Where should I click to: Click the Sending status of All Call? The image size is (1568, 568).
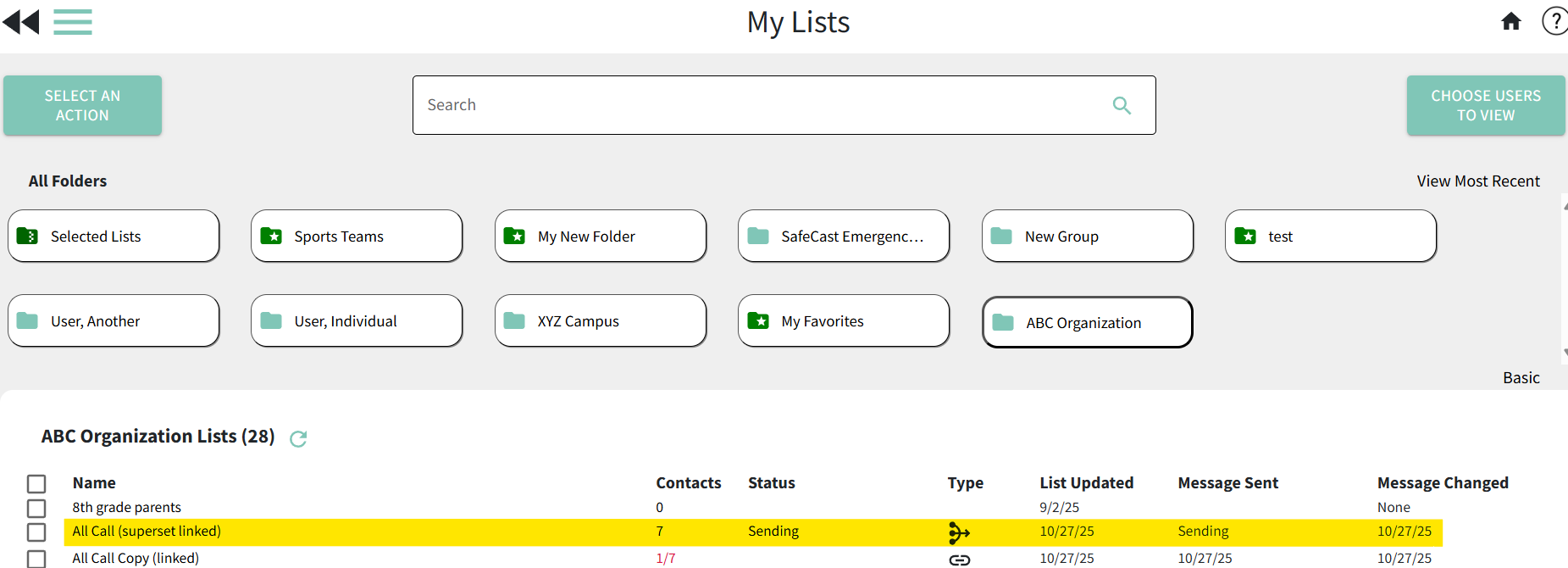(x=773, y=531)
